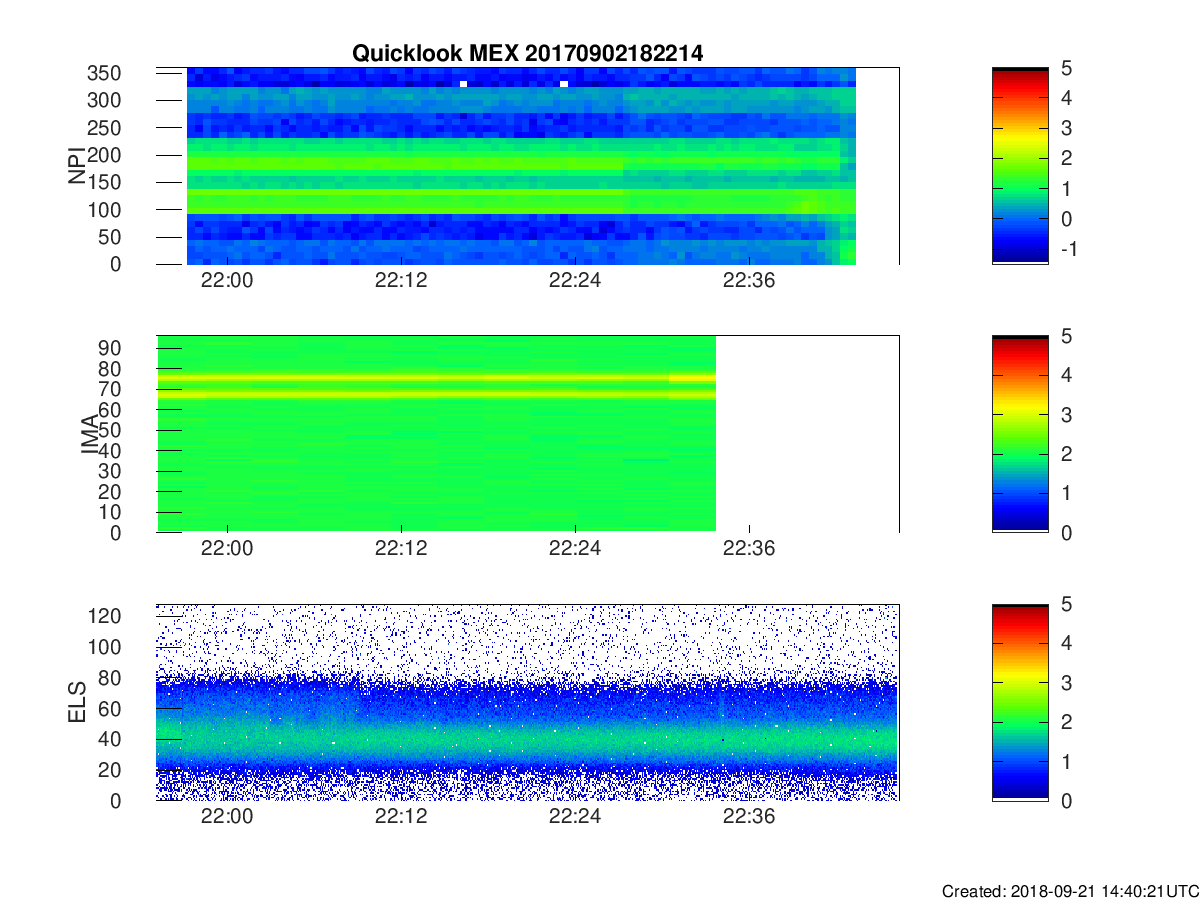Click the 22:00 label under NPI plot

pyautogui.click(x=227, y=281)
